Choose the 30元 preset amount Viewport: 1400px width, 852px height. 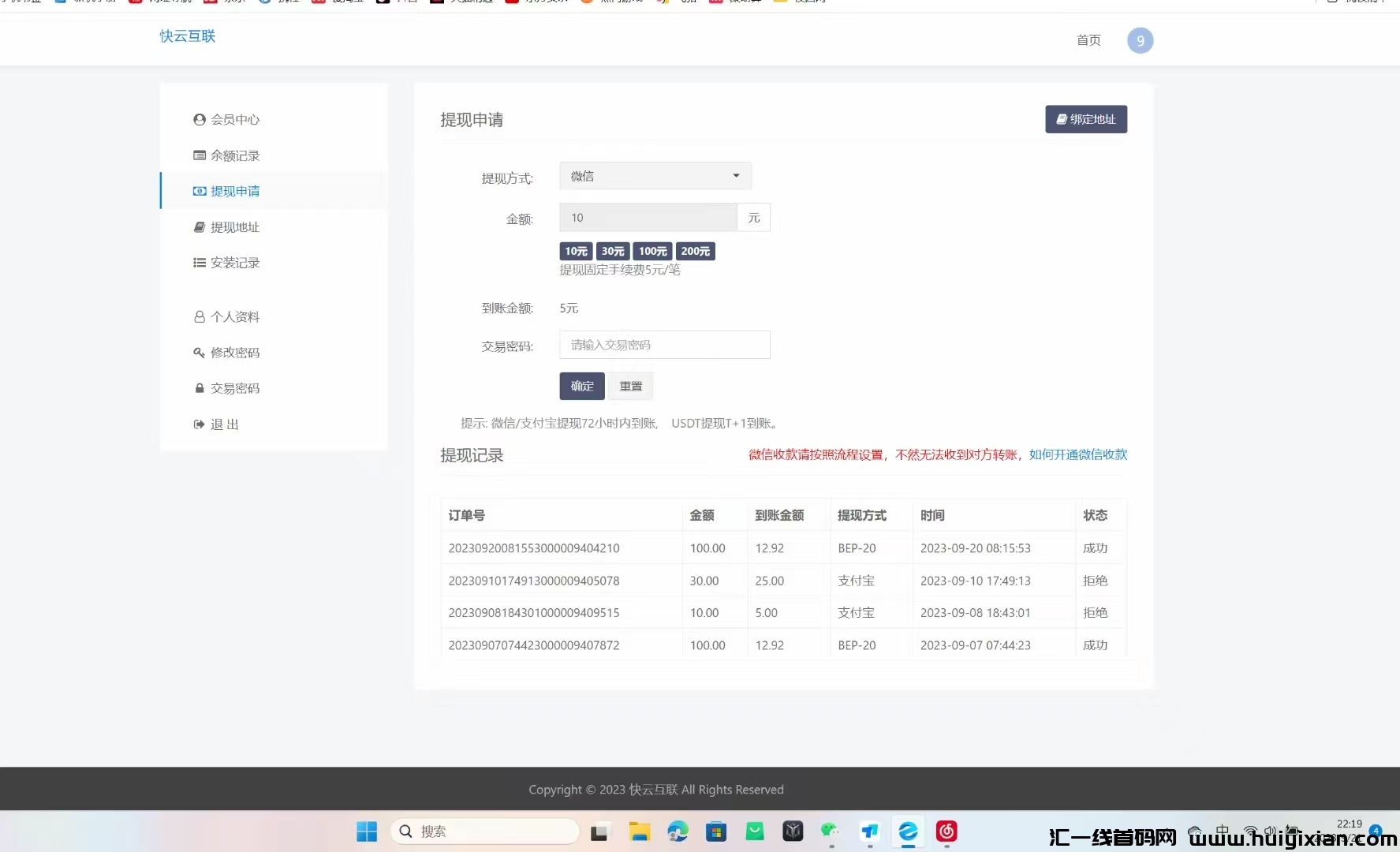click(x=613, y=252)
